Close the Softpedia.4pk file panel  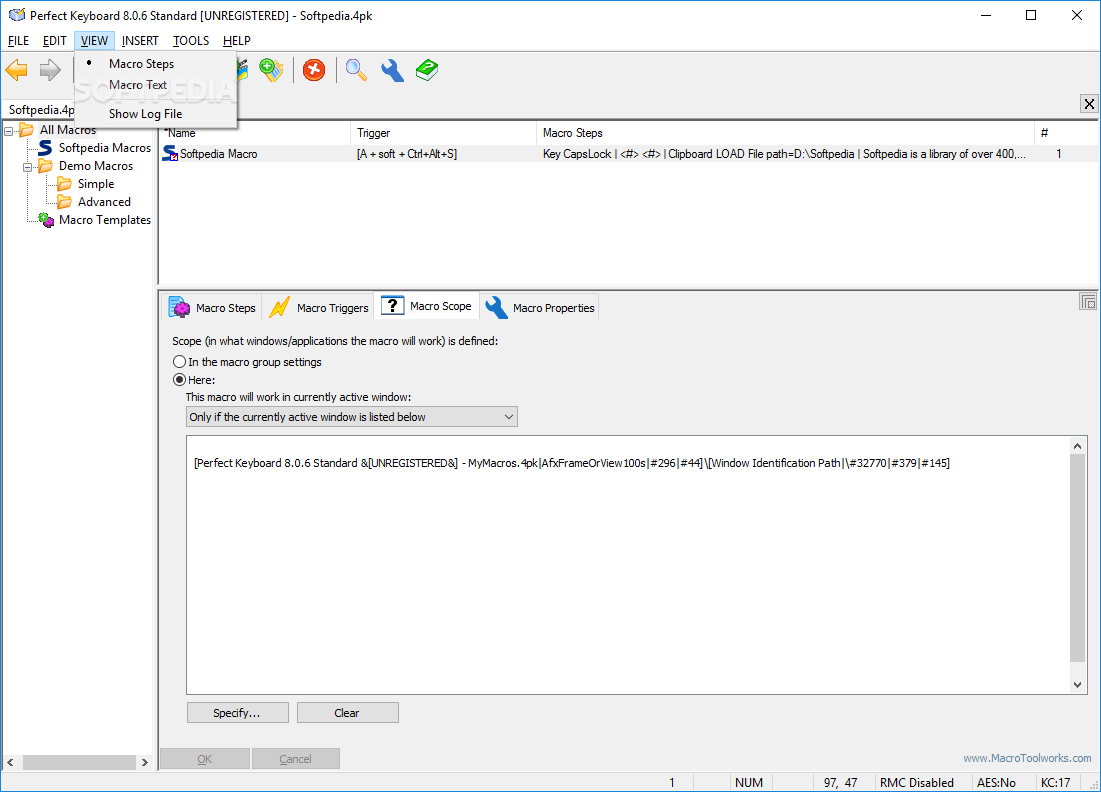1089,104
